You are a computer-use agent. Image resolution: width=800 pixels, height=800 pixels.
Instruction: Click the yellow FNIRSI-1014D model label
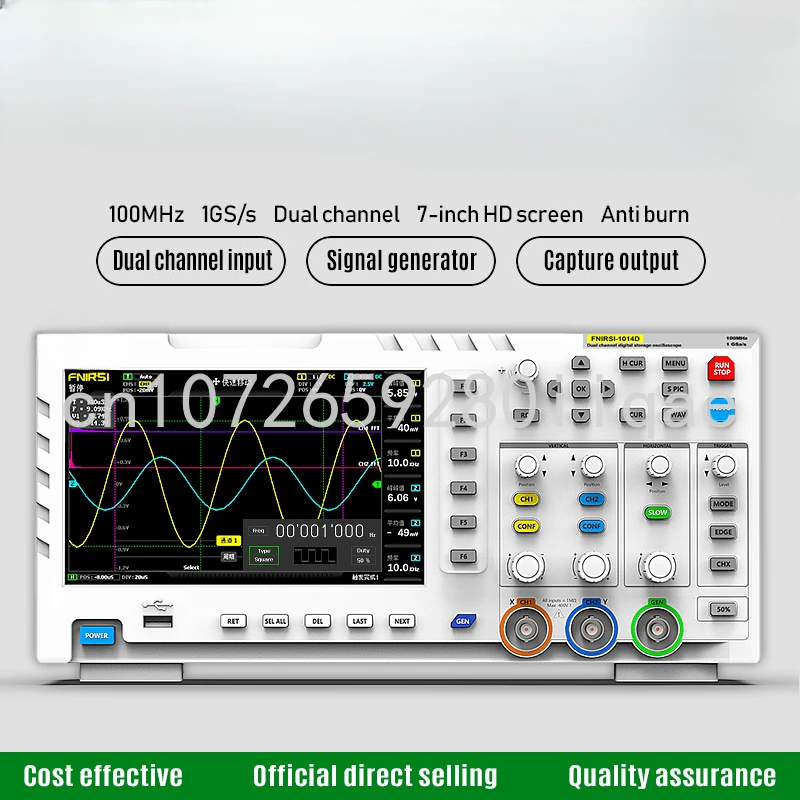(614, 338)
